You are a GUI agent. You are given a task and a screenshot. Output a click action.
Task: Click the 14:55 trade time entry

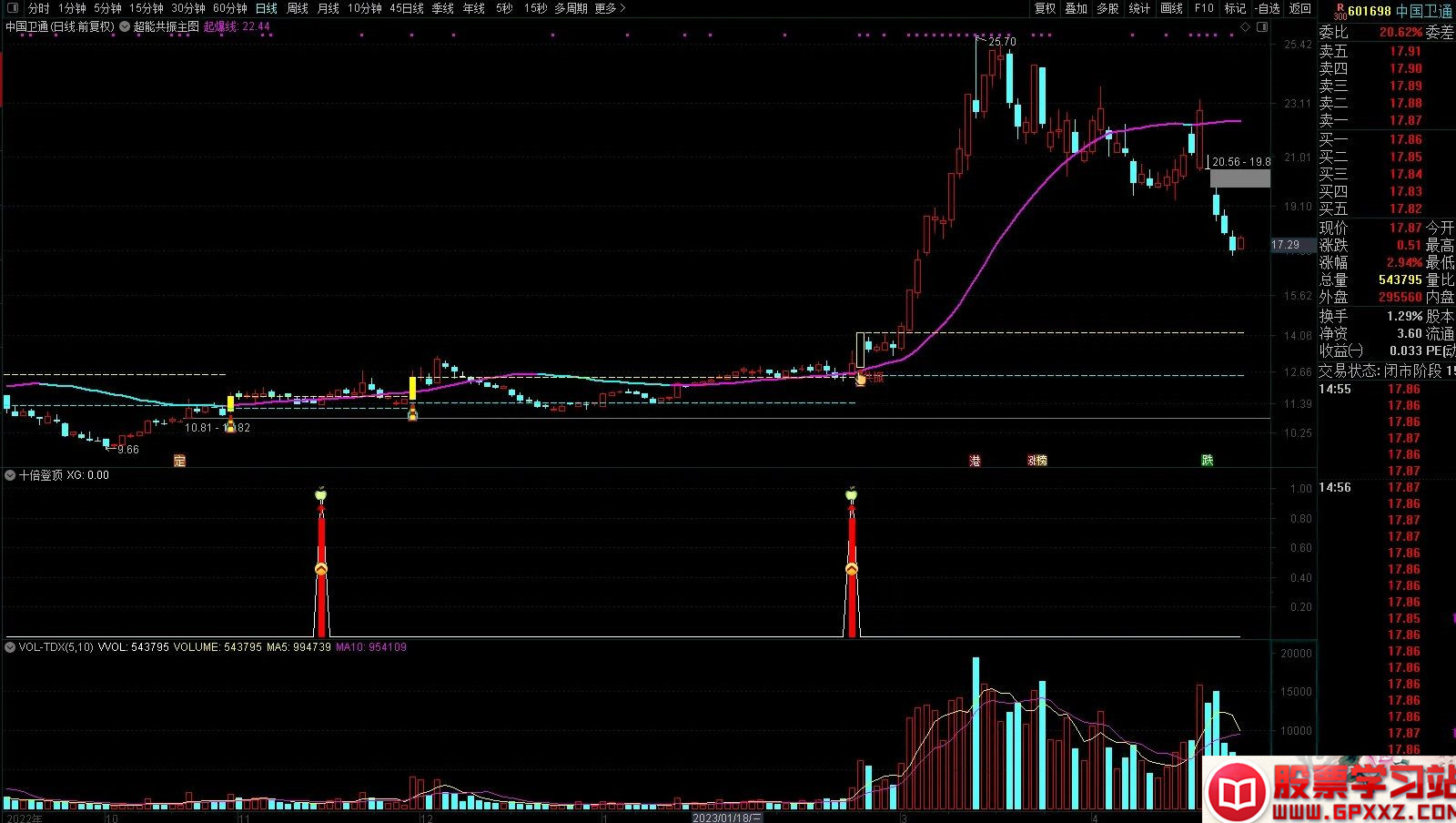[1335, 389]
